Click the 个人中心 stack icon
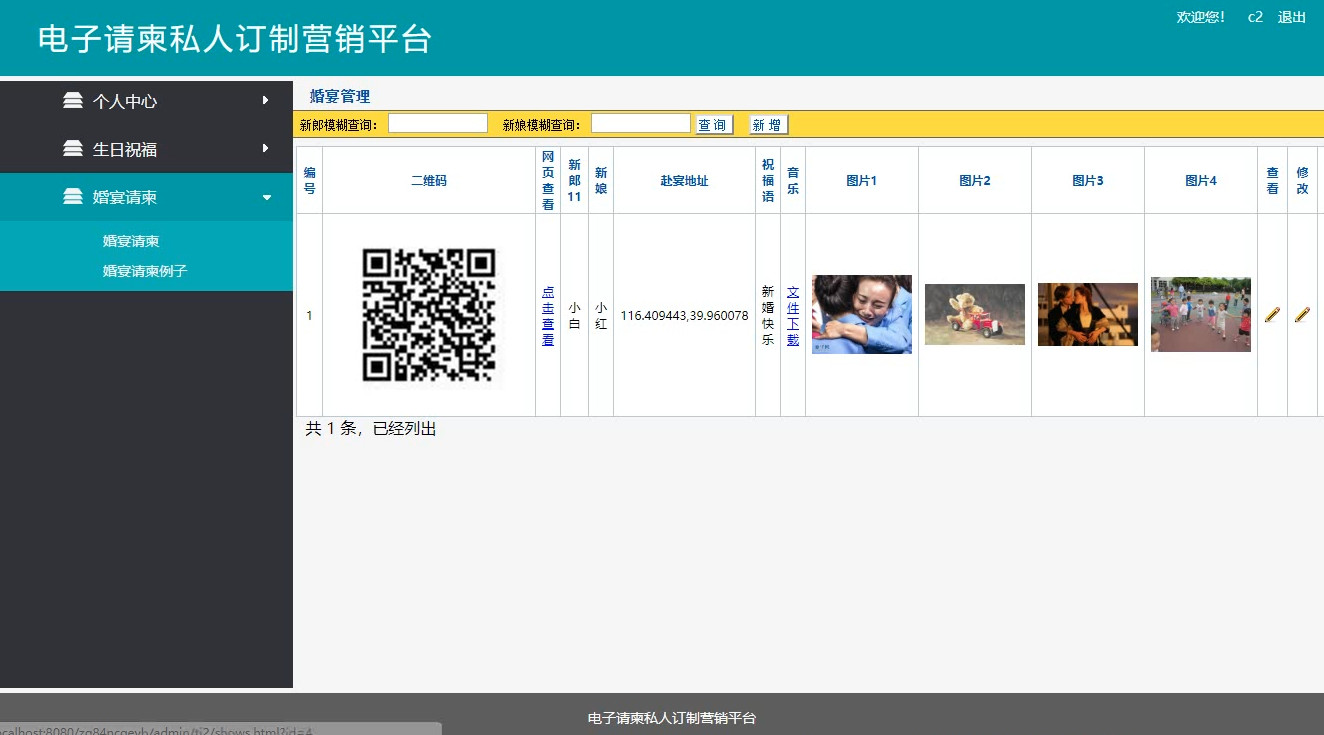The image size is (1324, 735). point(73,100)
